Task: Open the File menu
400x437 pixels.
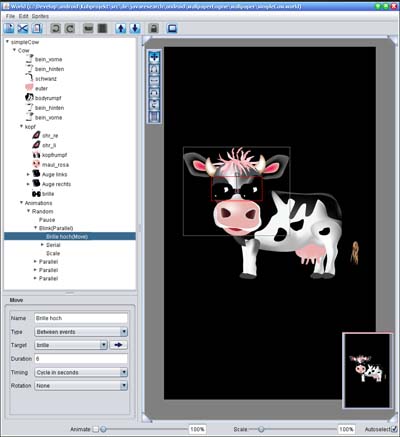Action: click(x=10, y=16)
